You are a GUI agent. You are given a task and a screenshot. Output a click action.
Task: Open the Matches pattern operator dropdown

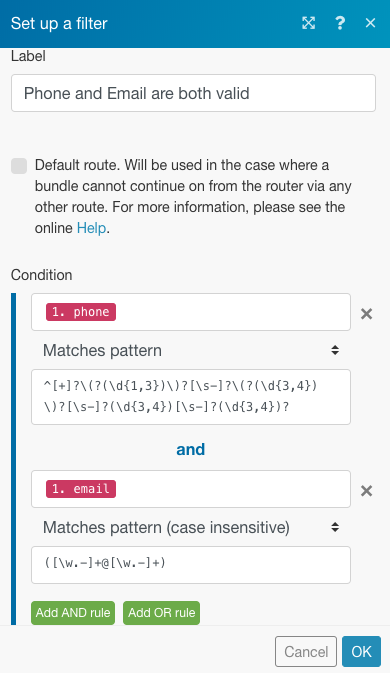[x=191, y=350]
